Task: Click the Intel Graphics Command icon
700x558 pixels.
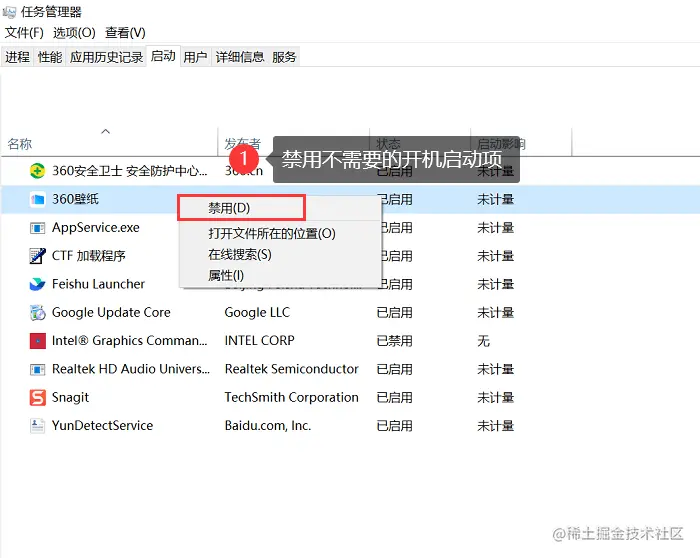Action: pyautogui.click(x=38, y=341)
